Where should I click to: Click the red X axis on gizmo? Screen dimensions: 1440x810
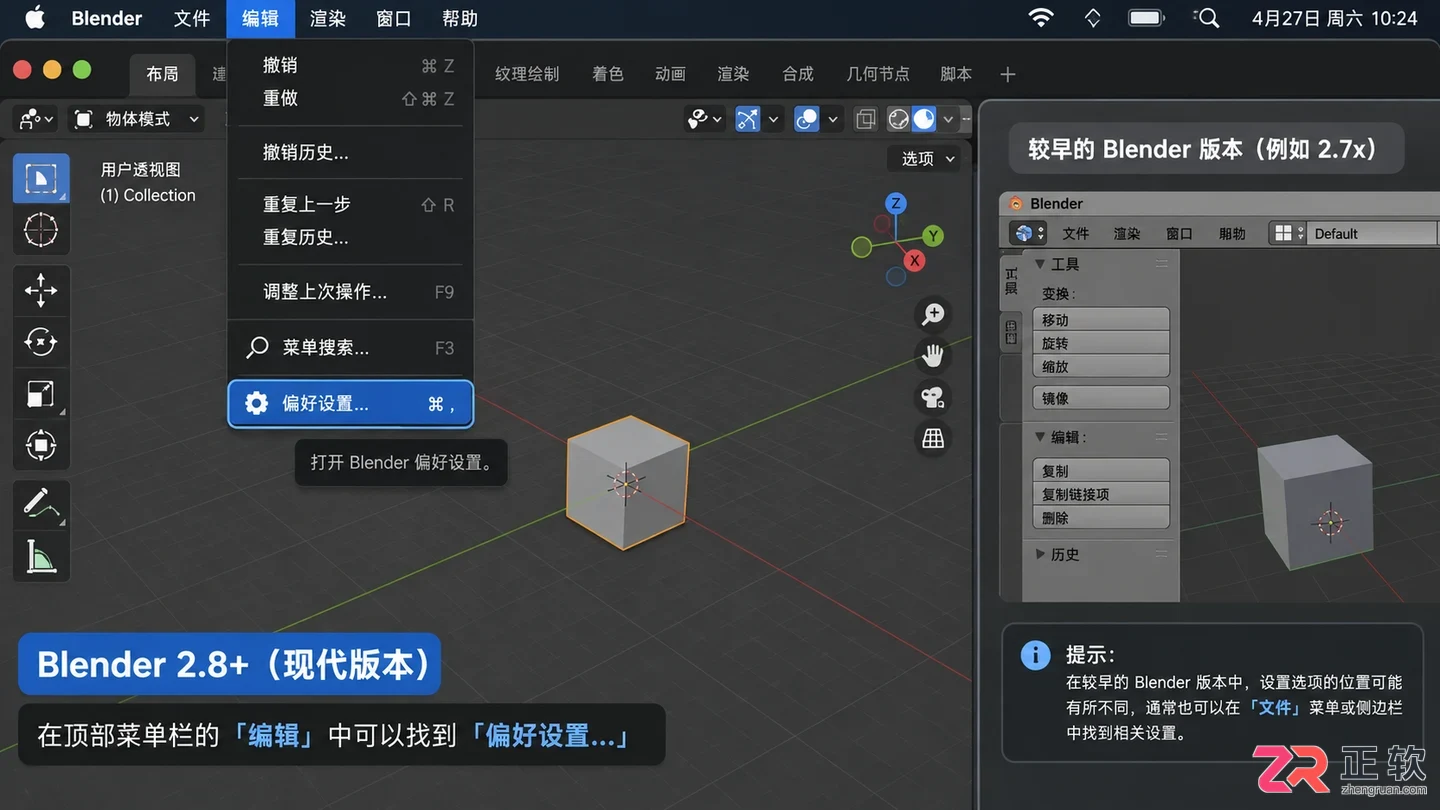pyautogui.click(x=914, y=260)
